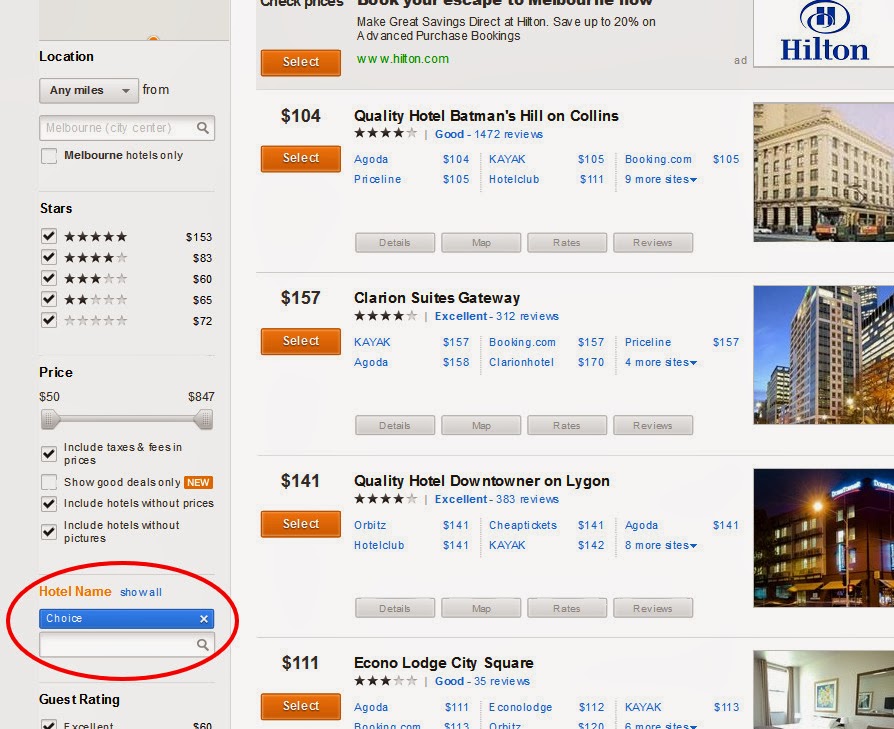The height and width of the screenshot is (729, 894).
Task: Uncheck the three-star $60 filter checkbox
Action: pyautogui.click(x=49, y=278)
